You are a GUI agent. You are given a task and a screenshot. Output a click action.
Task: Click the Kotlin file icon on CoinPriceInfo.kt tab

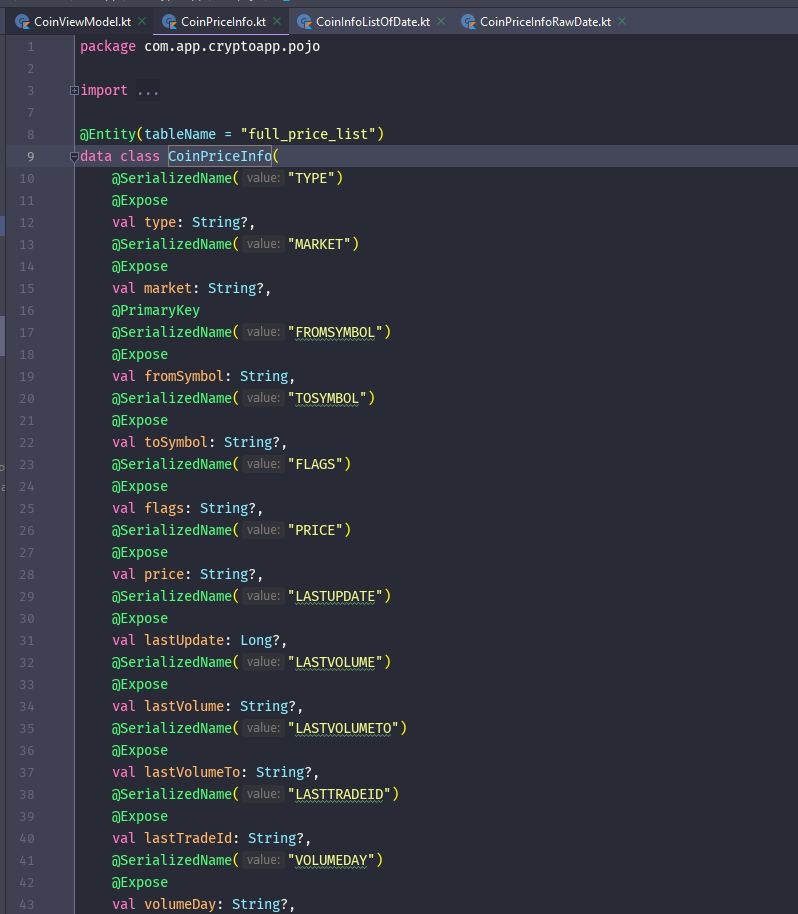(x=170, y=22)
